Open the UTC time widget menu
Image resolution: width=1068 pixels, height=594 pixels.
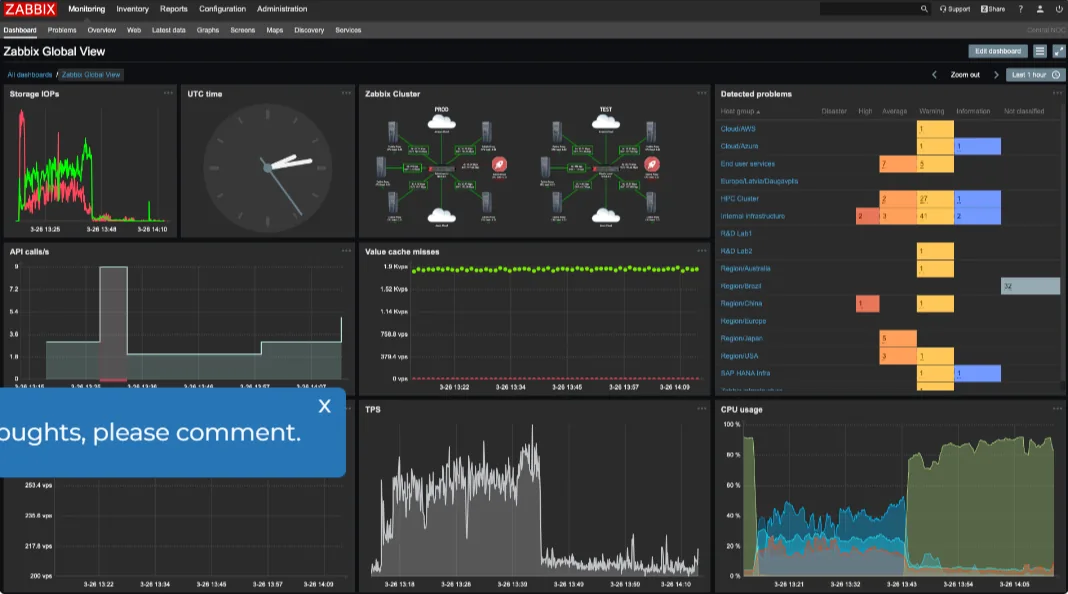click(346, 93)
